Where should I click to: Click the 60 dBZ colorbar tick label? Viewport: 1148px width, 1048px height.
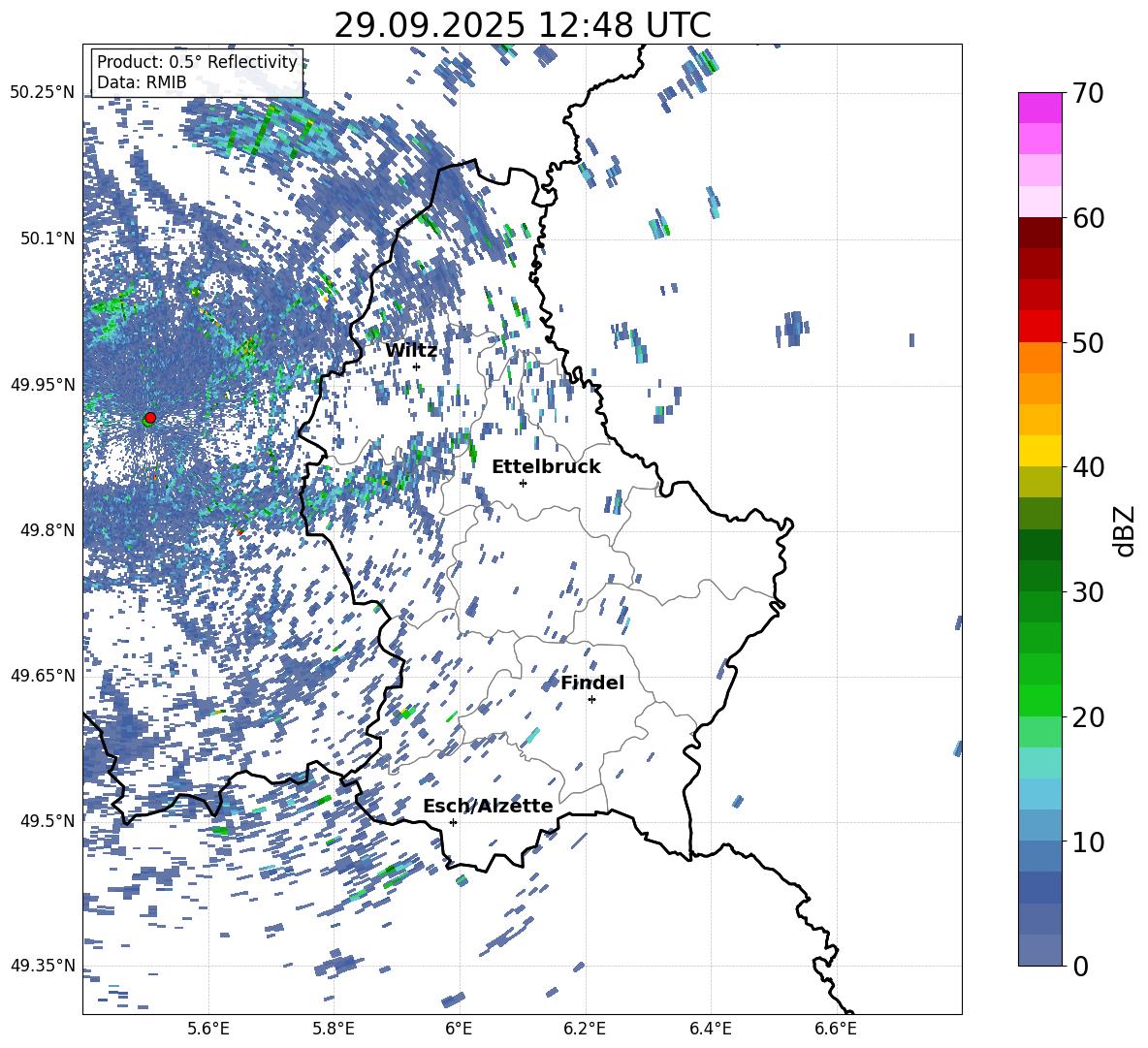tap(1089, 218)
